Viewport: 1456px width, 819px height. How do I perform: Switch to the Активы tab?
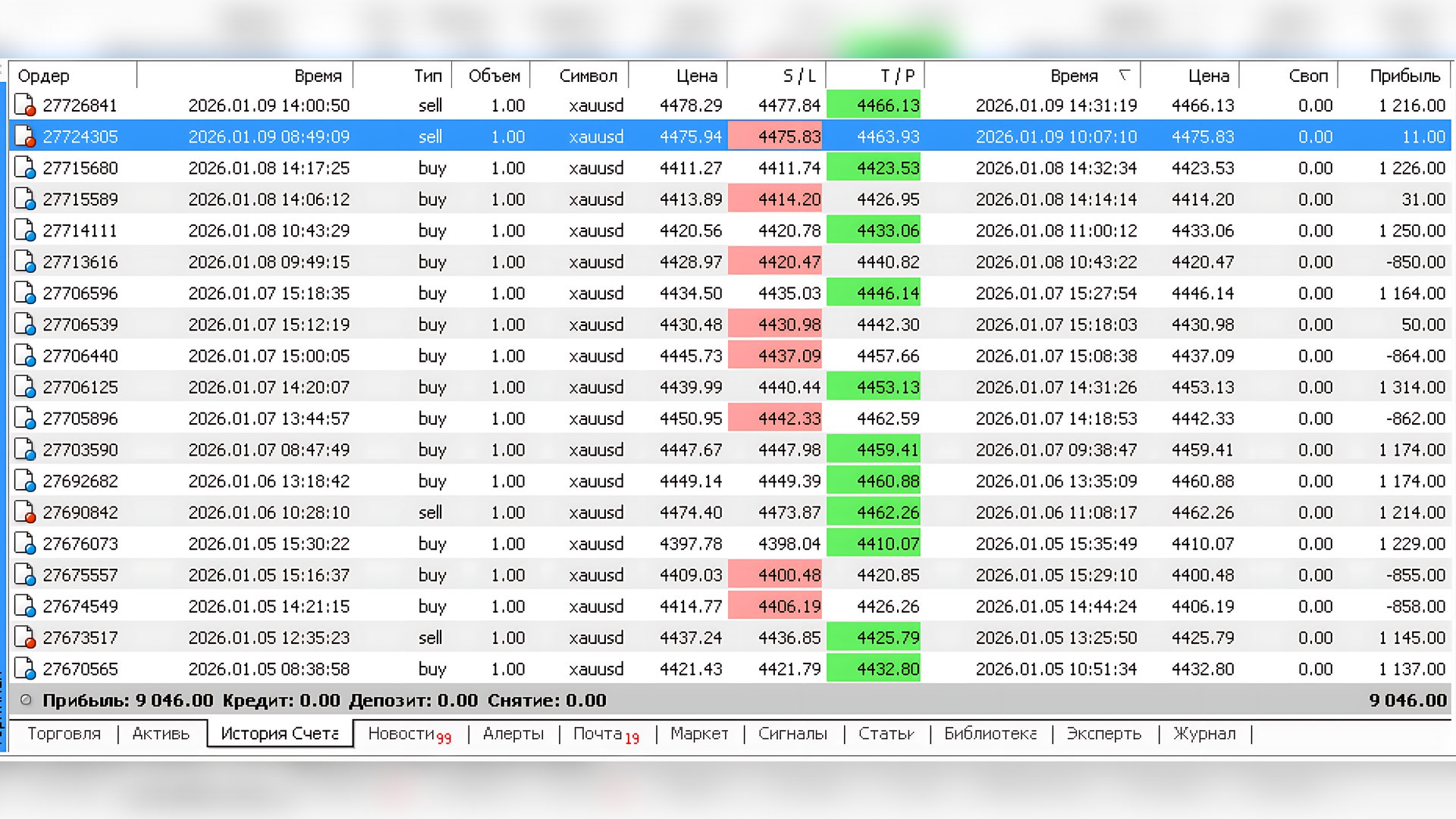tap(161, 733)
